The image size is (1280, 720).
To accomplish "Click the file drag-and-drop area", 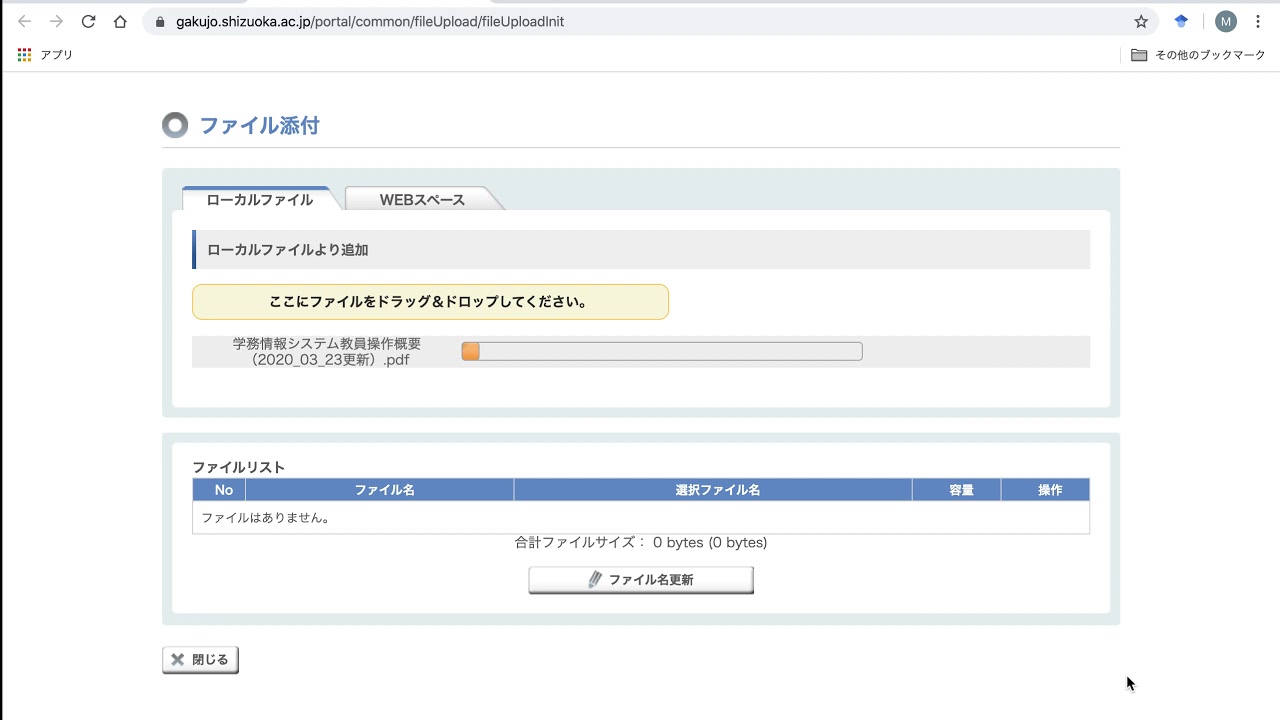I will point(430,302).
